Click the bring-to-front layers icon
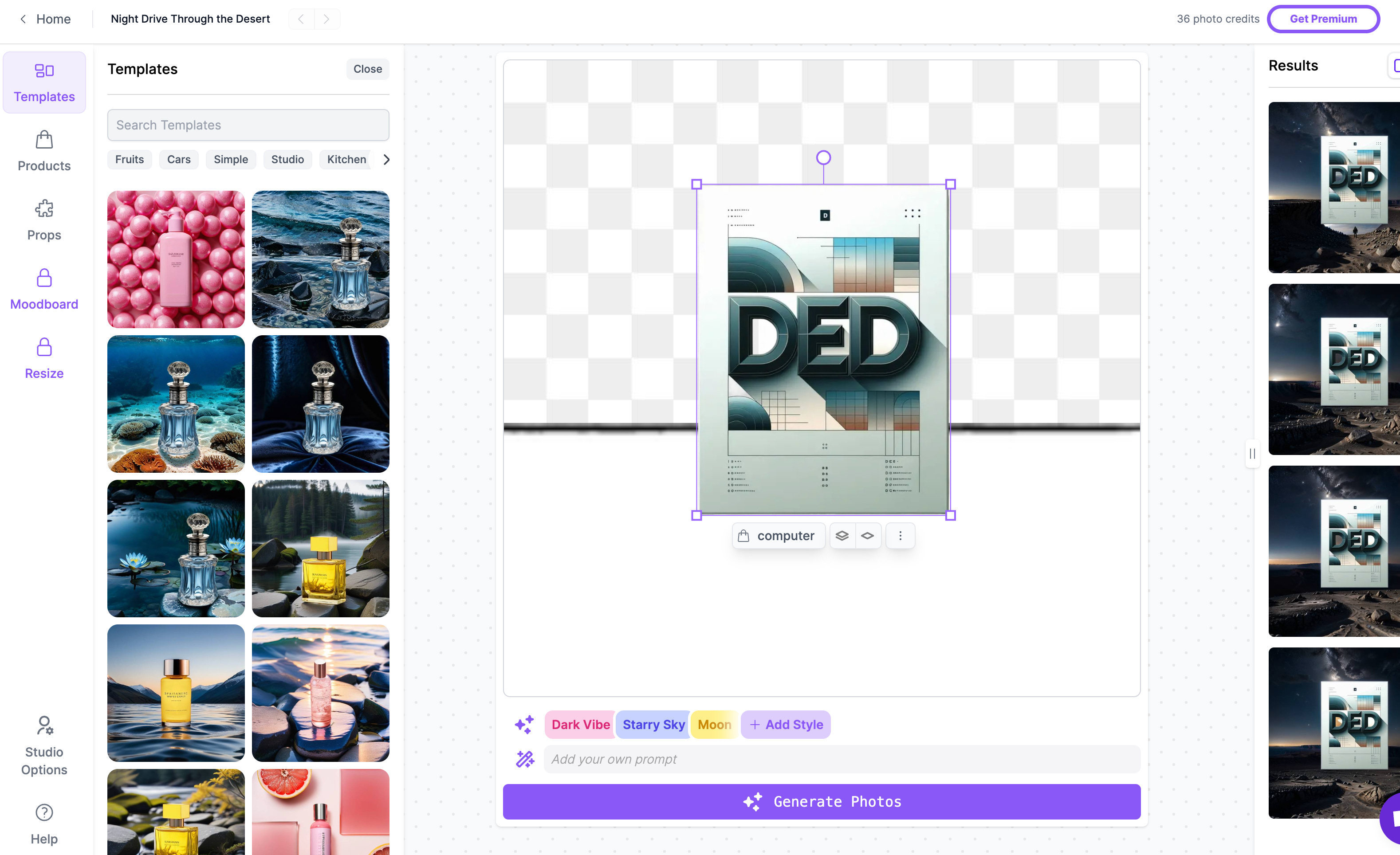This screenshot has height=855, width=1400. pos(842,536)
